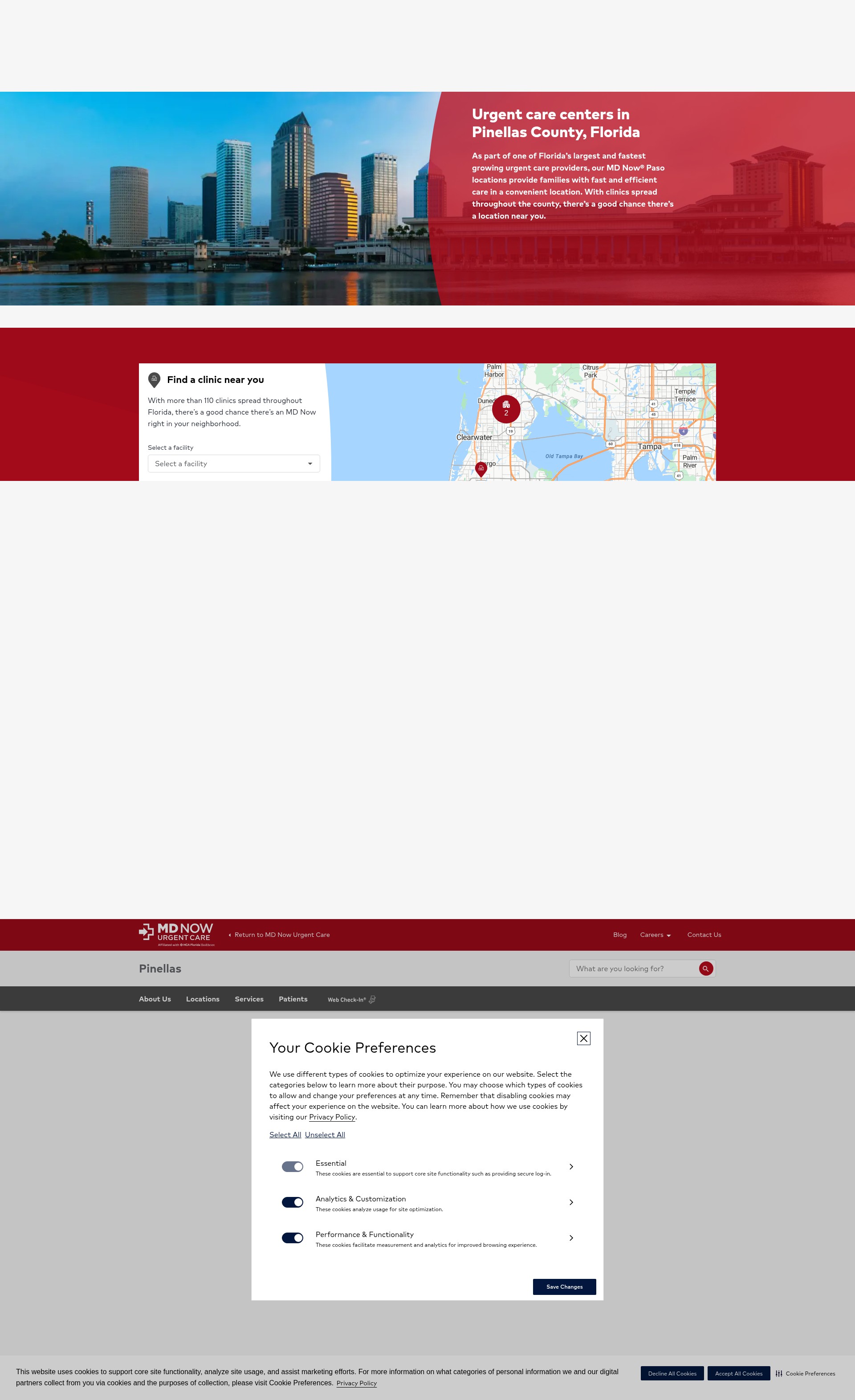Close the Cookie Preferences dialog
855x1400 pixels.
(x=583, y=1038)
